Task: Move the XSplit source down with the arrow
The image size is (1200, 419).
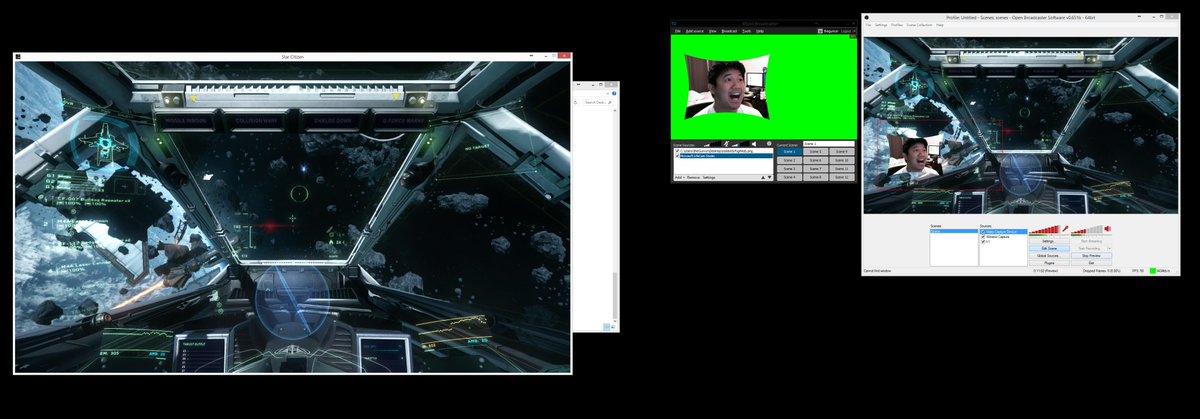Action: tap(769, 177)
